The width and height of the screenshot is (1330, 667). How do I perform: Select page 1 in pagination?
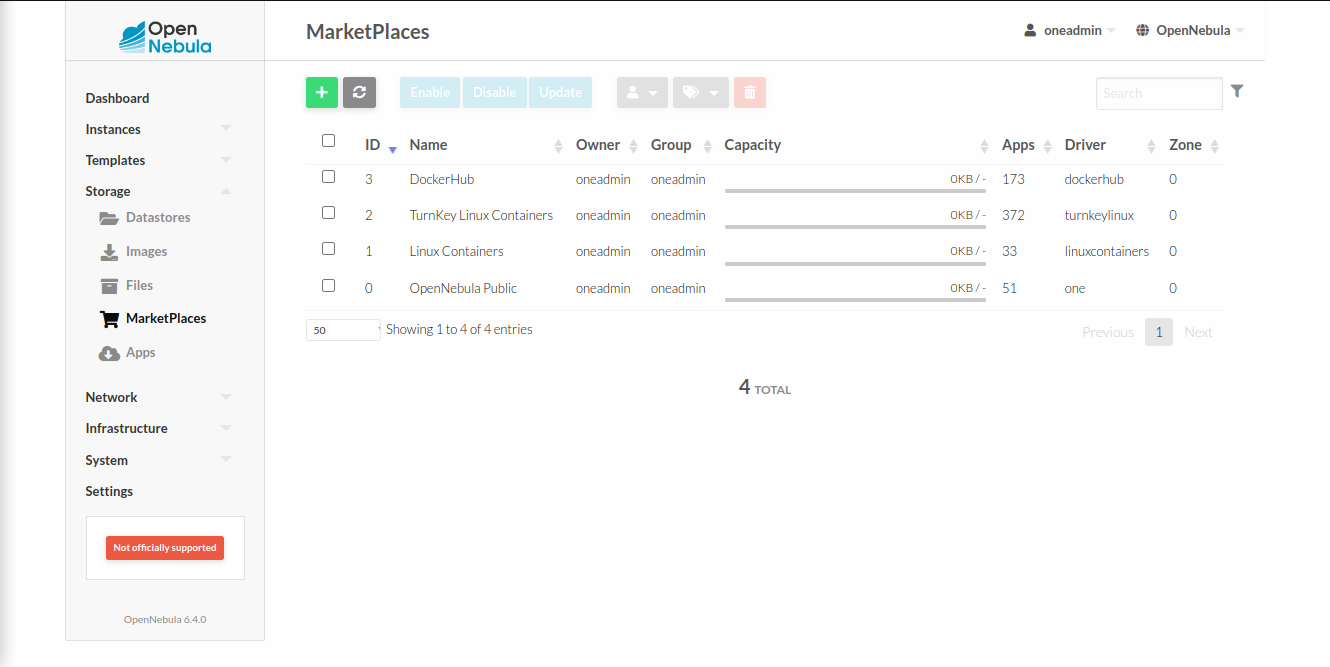[x=1159, y=332]
